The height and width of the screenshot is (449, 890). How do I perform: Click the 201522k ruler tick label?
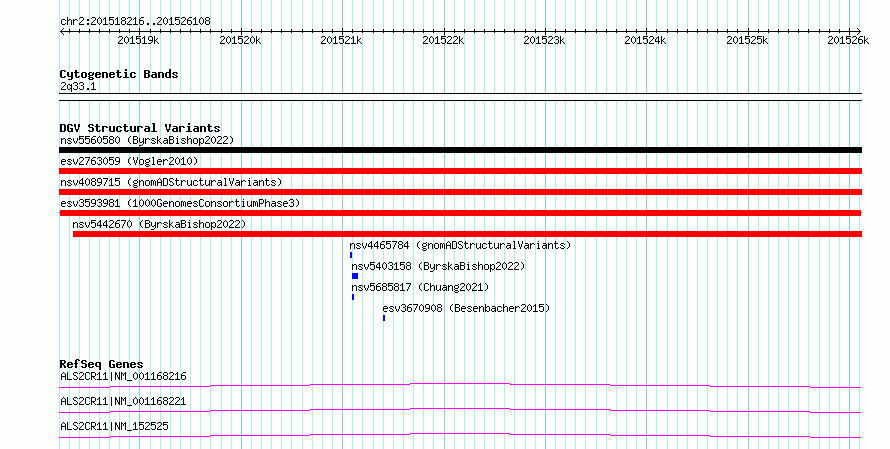pos(443,40)
